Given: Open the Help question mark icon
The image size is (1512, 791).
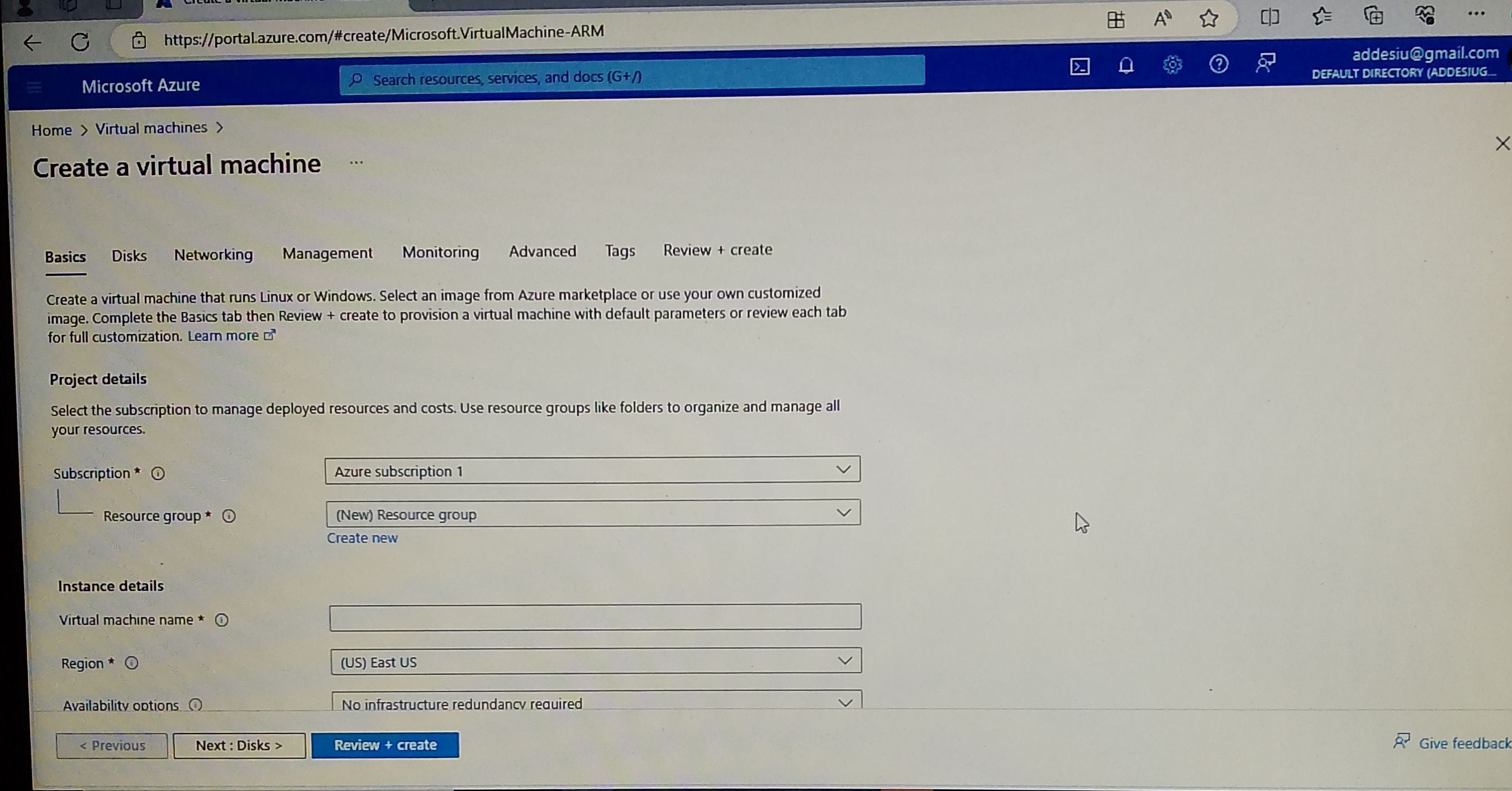Looking at the screenshot, I should (1219, 63).
